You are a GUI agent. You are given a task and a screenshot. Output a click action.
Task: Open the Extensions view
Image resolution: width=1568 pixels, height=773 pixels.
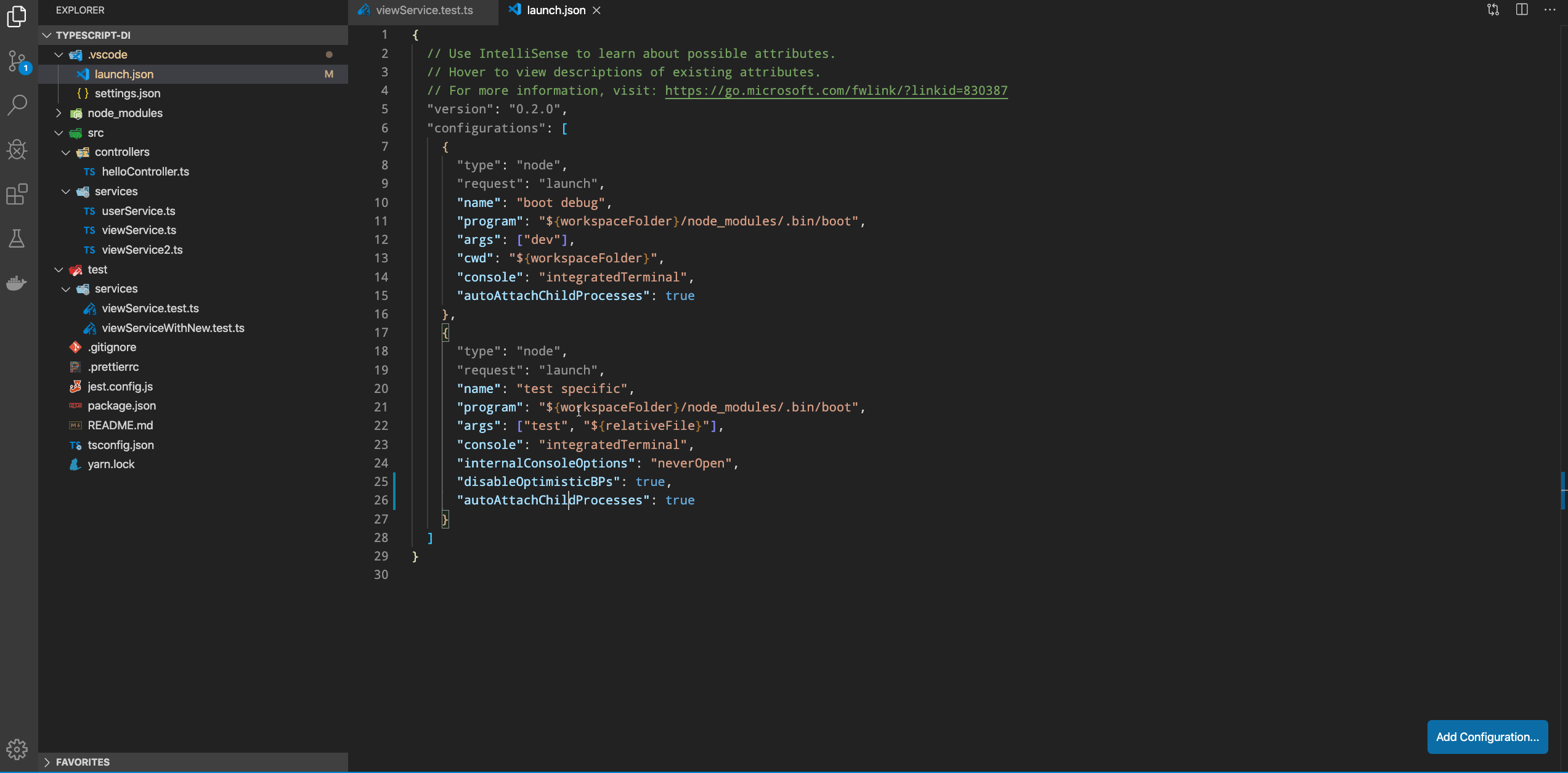(x=17, y=194)
